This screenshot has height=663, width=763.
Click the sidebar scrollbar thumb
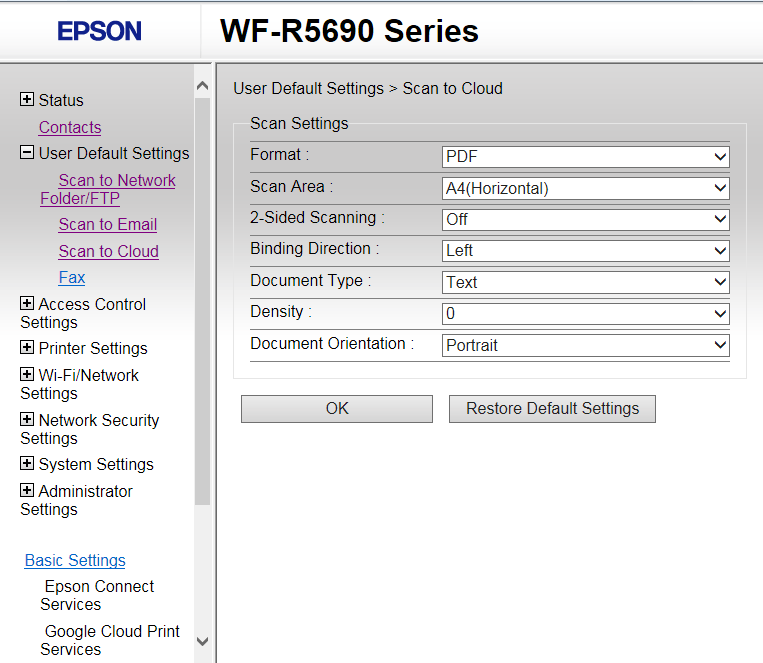point(202,302)
